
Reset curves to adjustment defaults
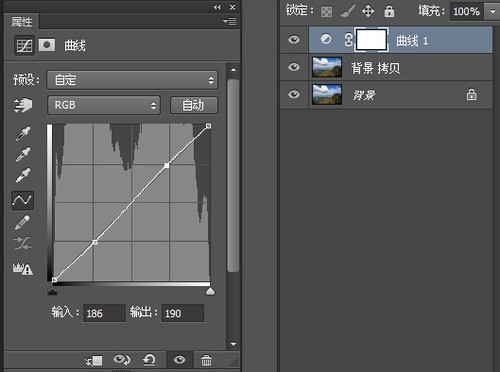149,360
